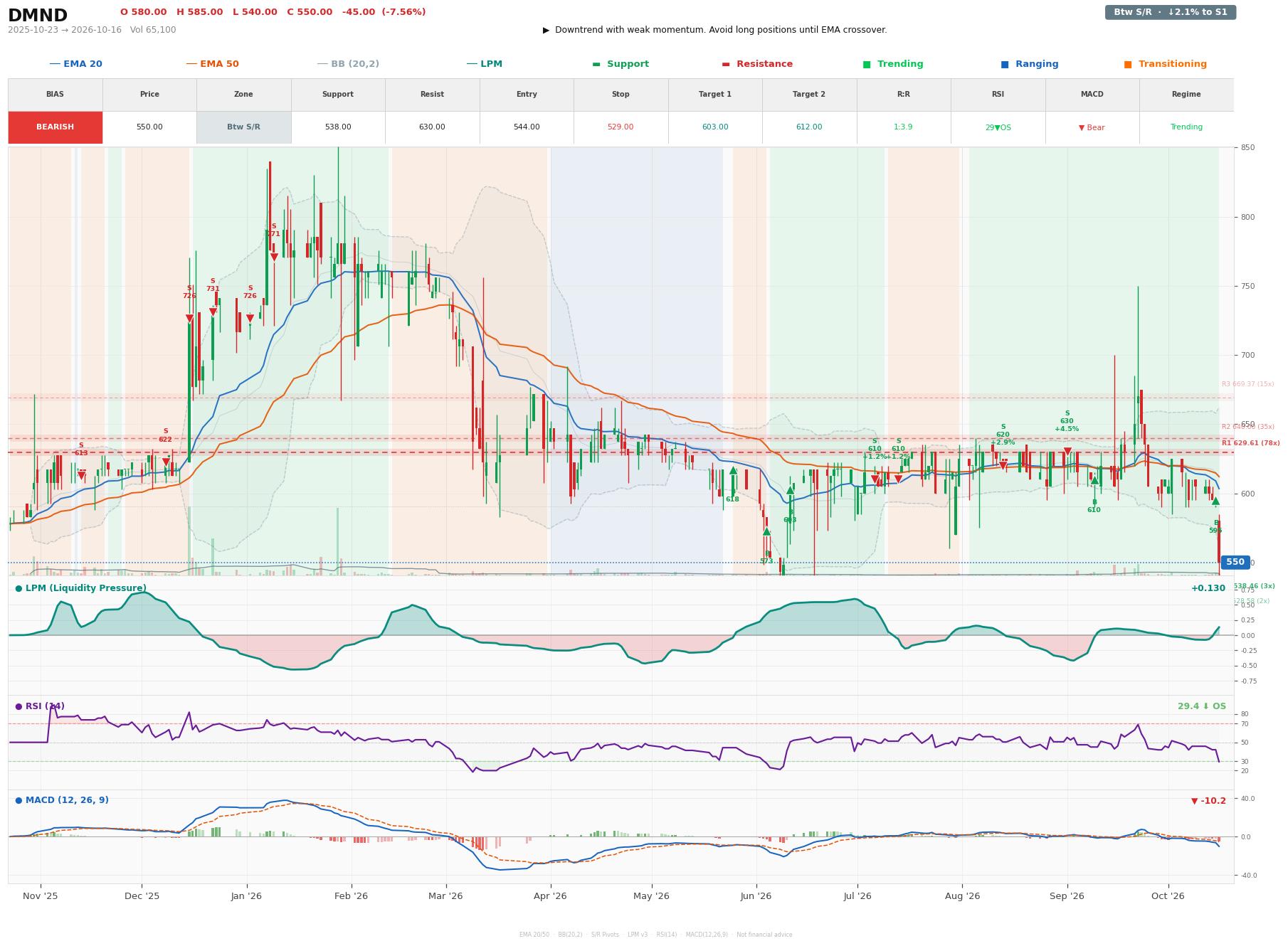Click the BIAS column header

(x=55, y=95)
